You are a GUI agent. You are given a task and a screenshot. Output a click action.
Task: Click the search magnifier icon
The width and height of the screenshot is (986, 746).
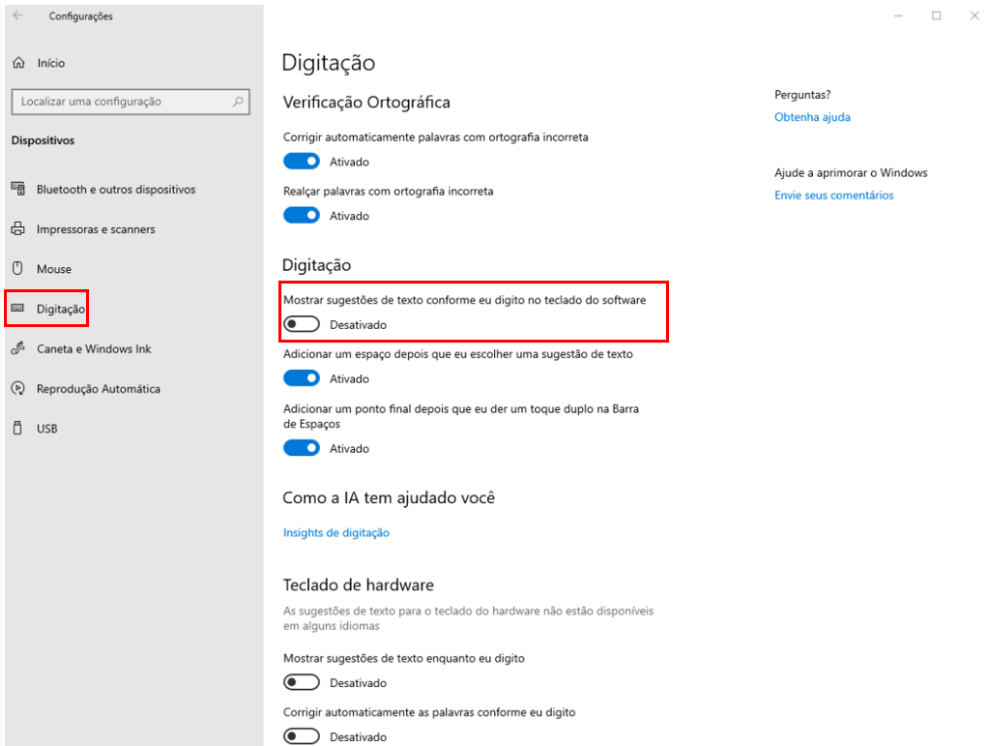coord(238,101)
